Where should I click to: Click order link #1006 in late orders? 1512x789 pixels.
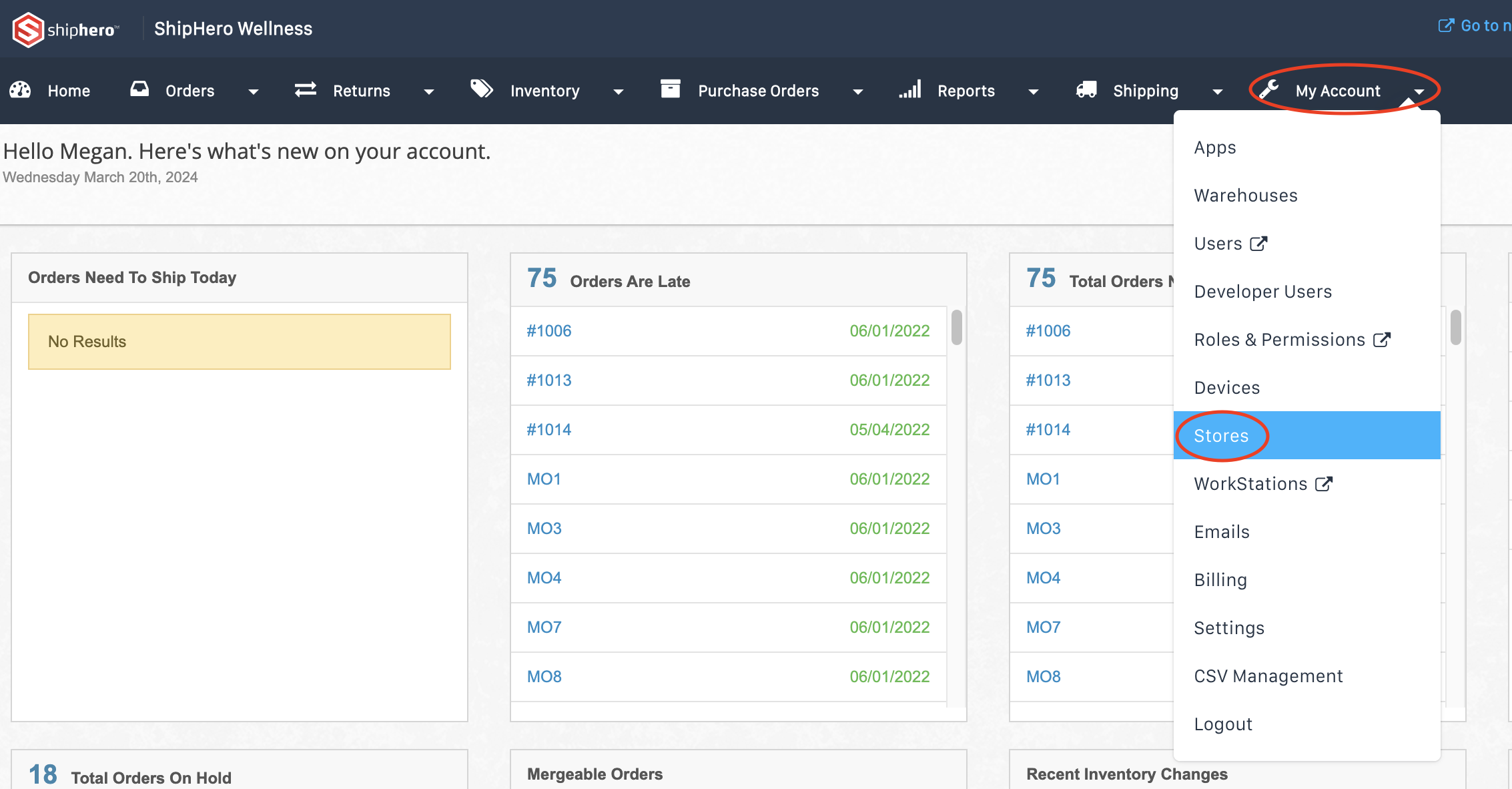point(548,330)
